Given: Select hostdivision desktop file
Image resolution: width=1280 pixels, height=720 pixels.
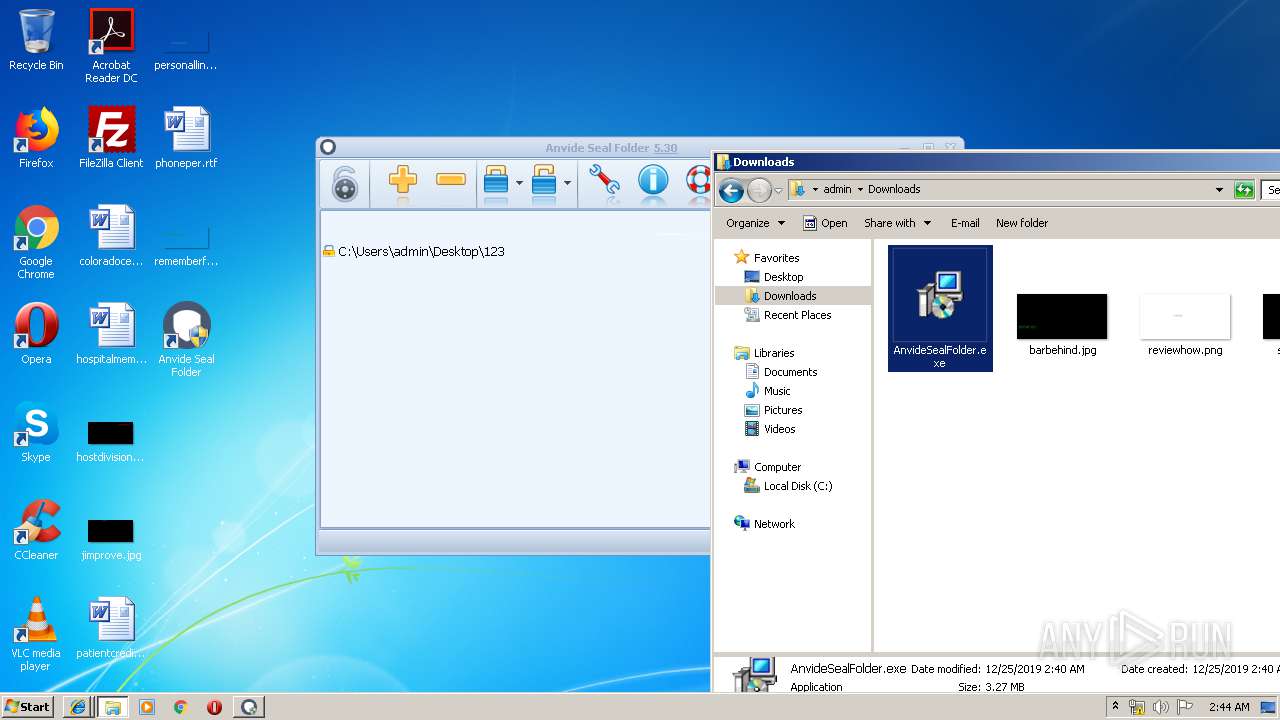Looking at the screenshot, I should tap(111, 440).
